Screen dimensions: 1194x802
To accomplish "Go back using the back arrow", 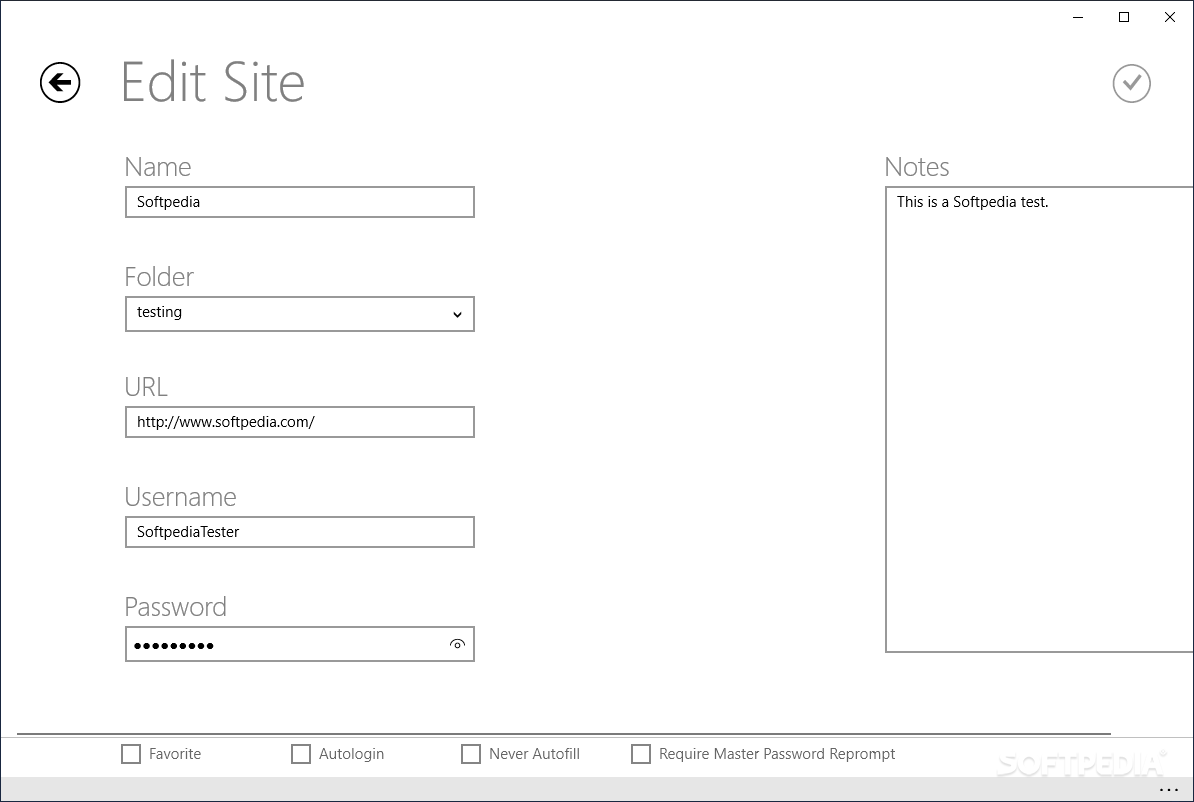I will coord(60,82).
